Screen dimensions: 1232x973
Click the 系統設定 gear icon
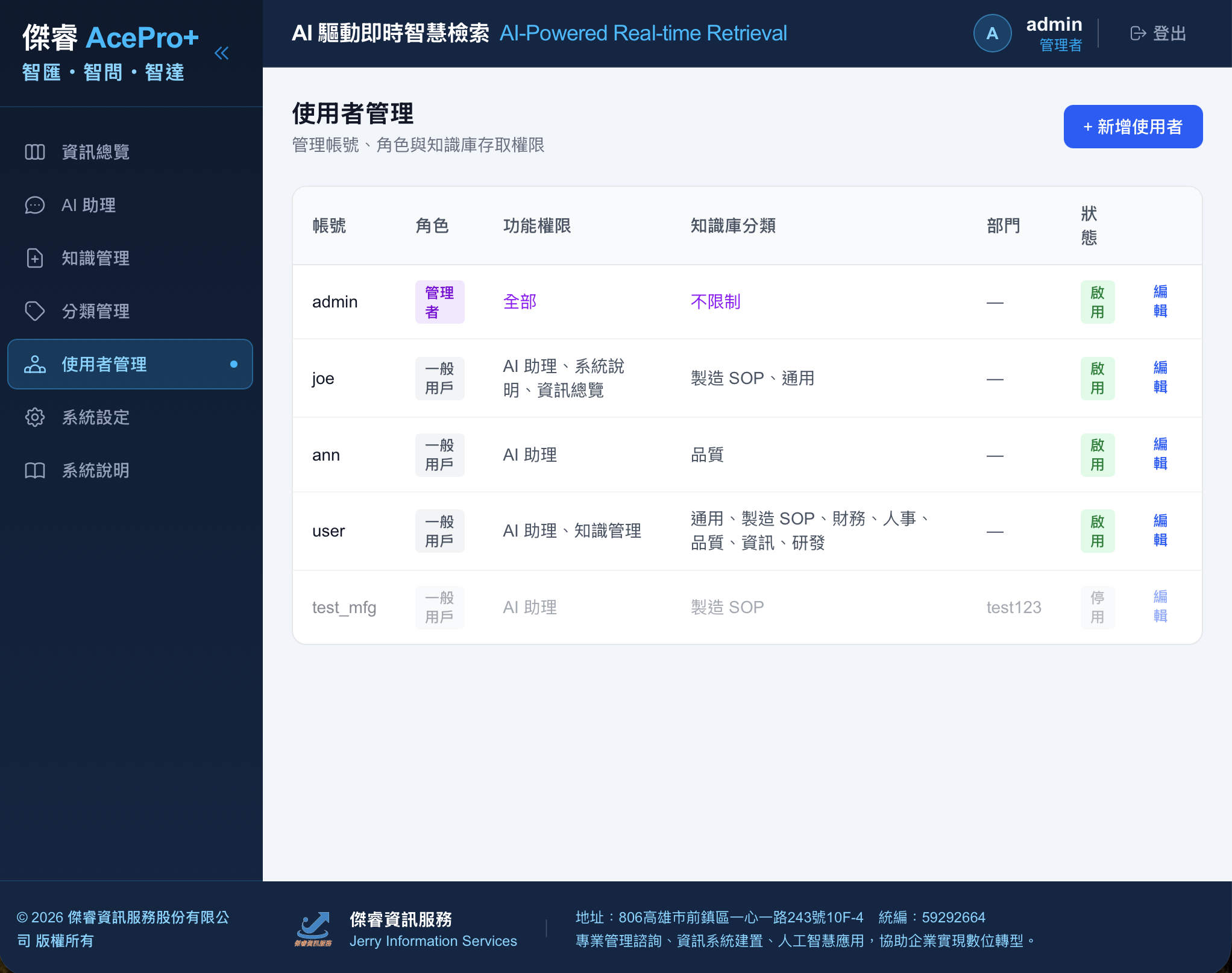pos(35,417)
